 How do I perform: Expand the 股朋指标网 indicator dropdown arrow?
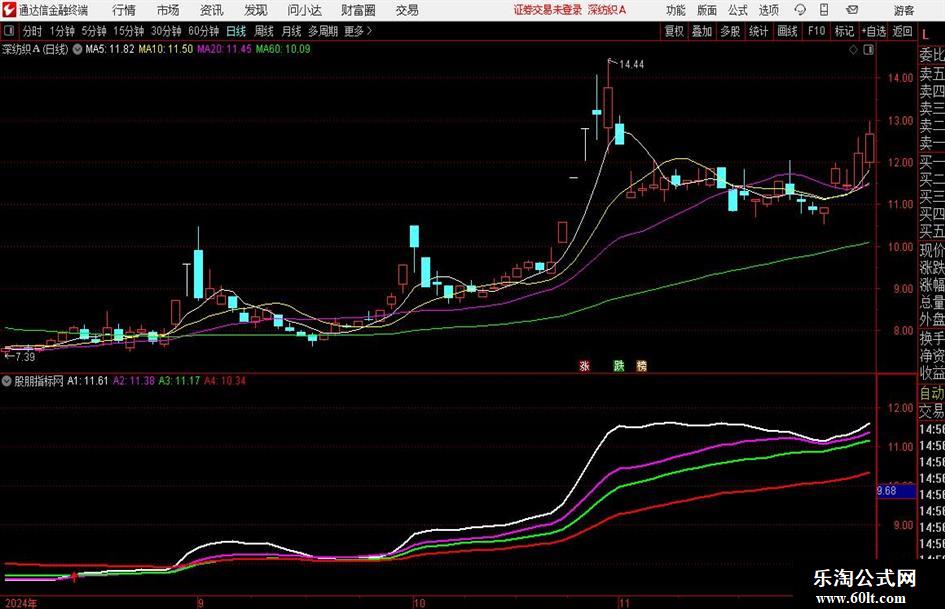point(7,381)
